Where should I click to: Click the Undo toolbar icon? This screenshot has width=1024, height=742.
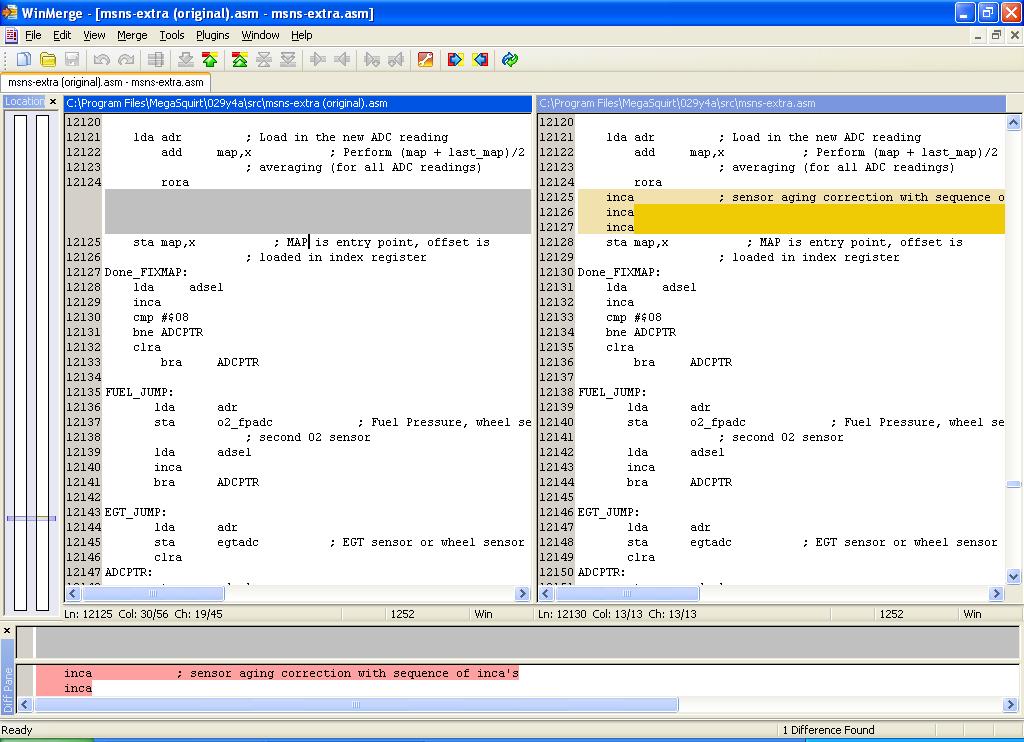point(102,60)
